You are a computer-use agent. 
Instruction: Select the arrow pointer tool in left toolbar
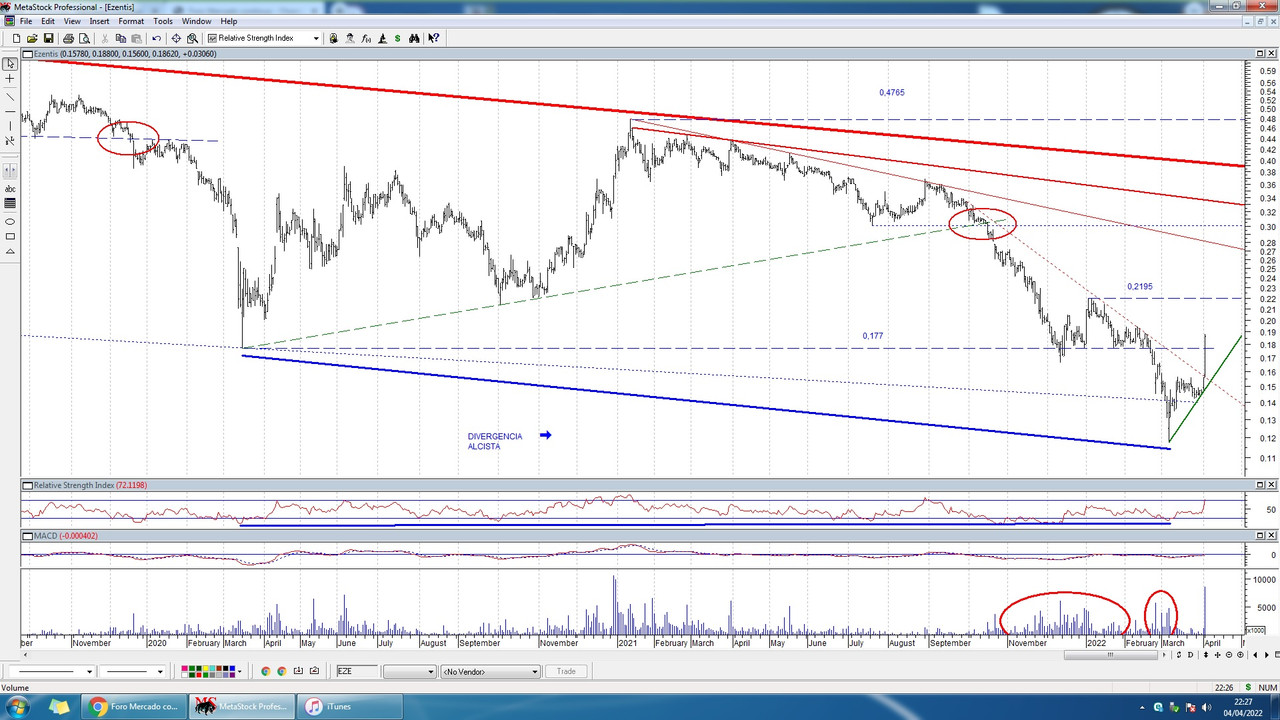10,63
